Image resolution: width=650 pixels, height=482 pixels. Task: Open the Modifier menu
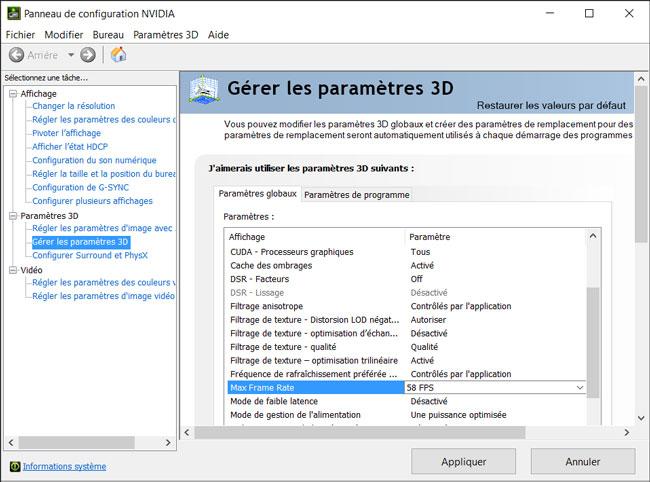pyautogui.click(x=64, y=35)
